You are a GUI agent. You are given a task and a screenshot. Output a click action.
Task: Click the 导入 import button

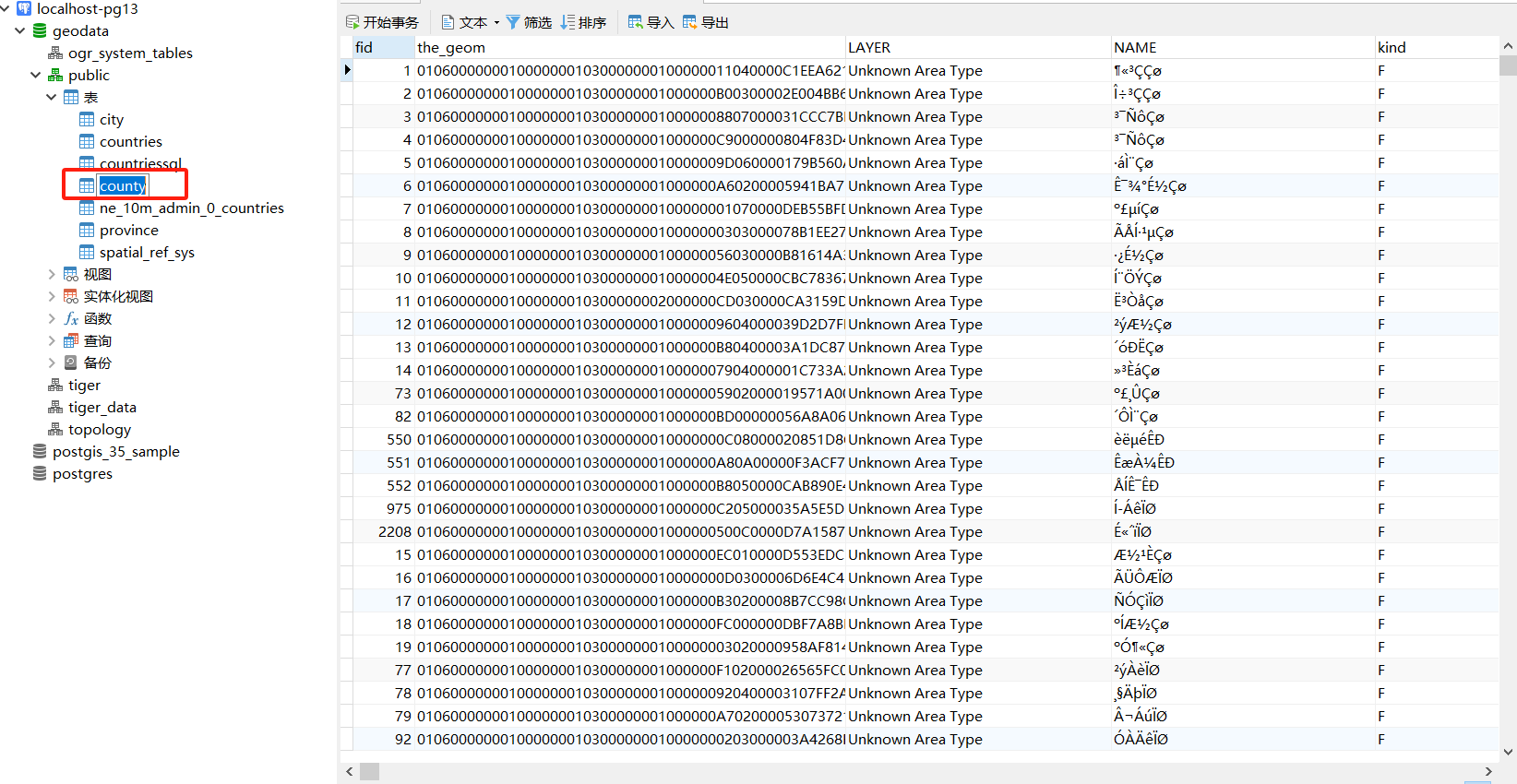pyautogui.click(x=651, y=22)
